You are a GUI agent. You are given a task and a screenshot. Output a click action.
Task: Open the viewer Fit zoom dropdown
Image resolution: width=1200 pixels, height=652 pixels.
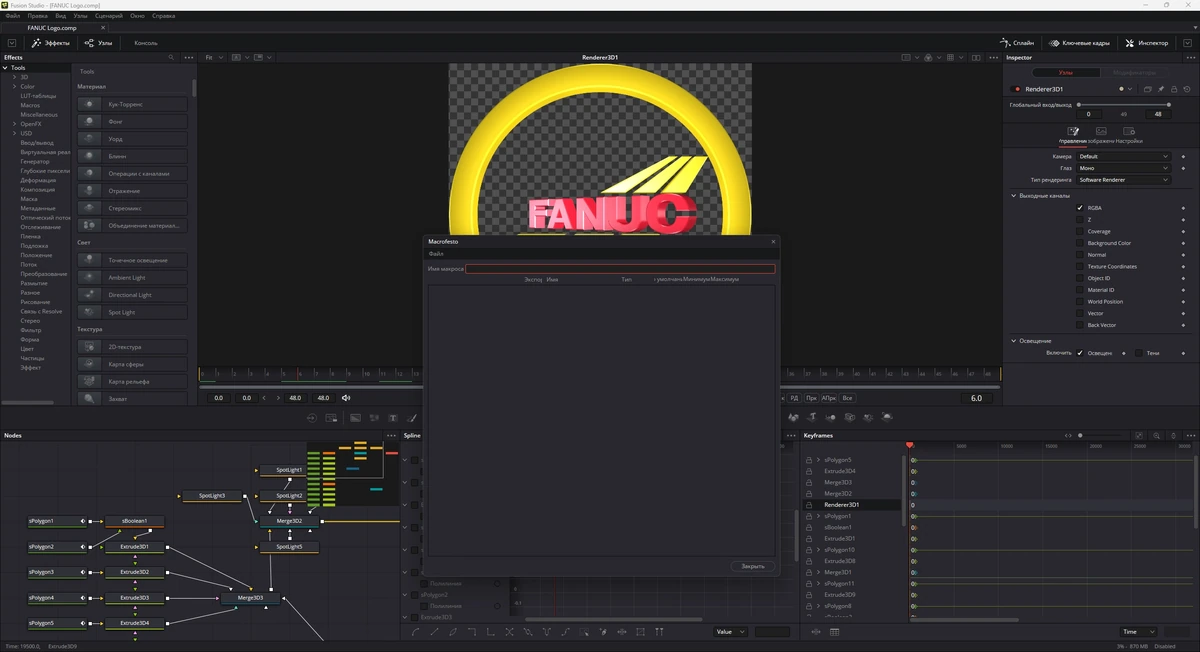(x=214, y=58)
